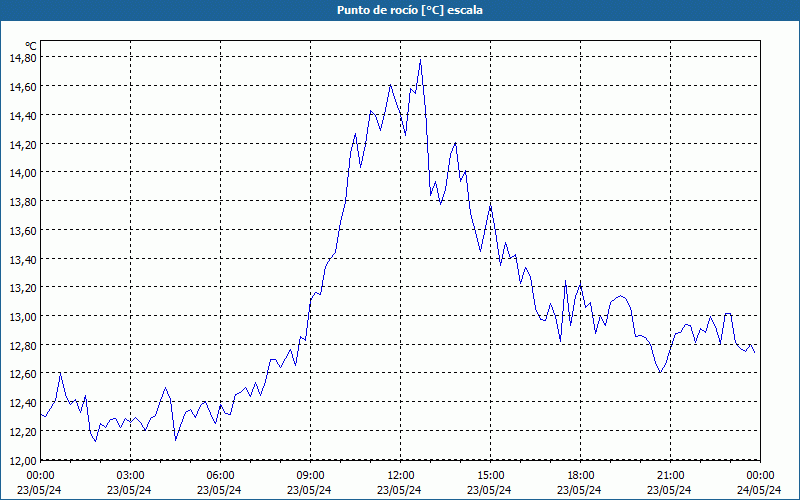Screen dimensions: 800x500
Task: Select the 14,20 y-axis value
Action: click(23, 144)
